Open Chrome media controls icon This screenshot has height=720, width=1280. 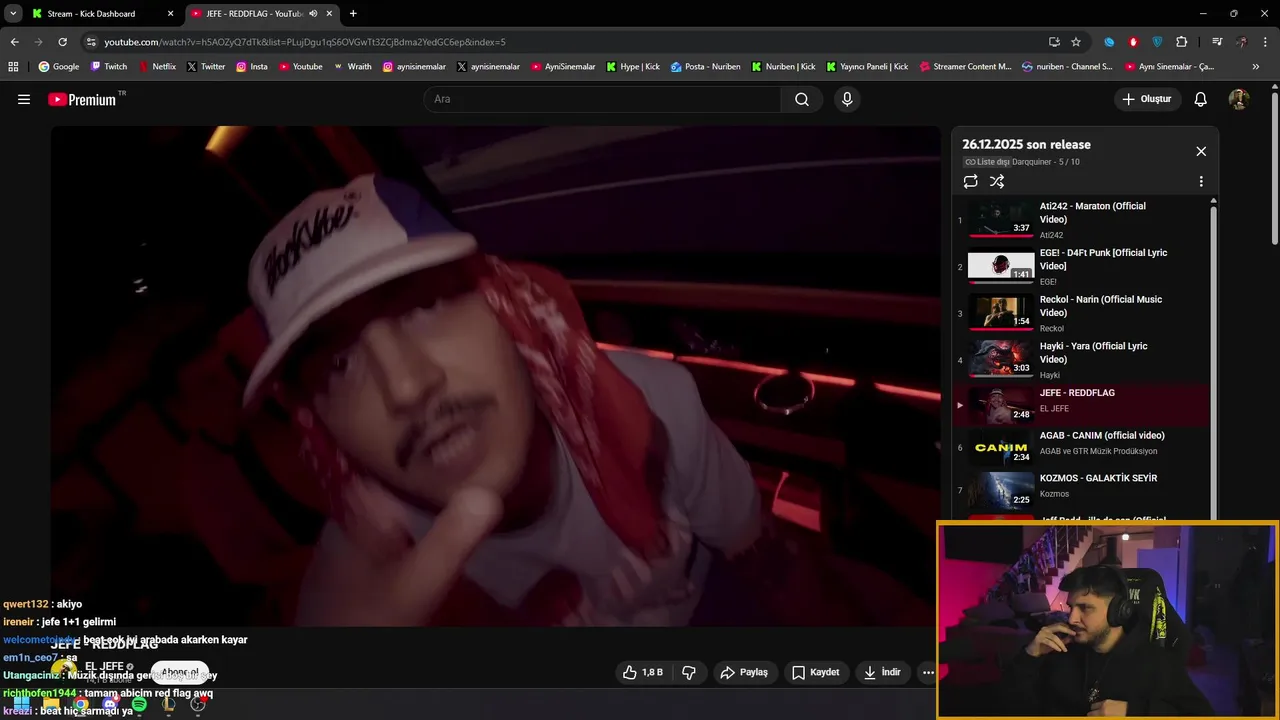[x=1217, y=42]
